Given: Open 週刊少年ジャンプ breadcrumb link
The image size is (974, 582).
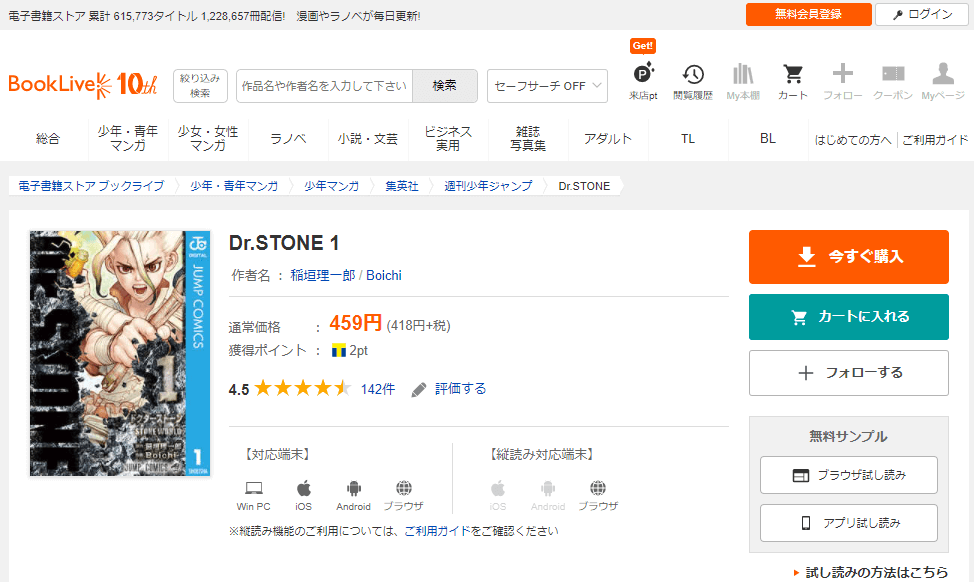Looking at the screenshot, I should [x=488, y=186].
